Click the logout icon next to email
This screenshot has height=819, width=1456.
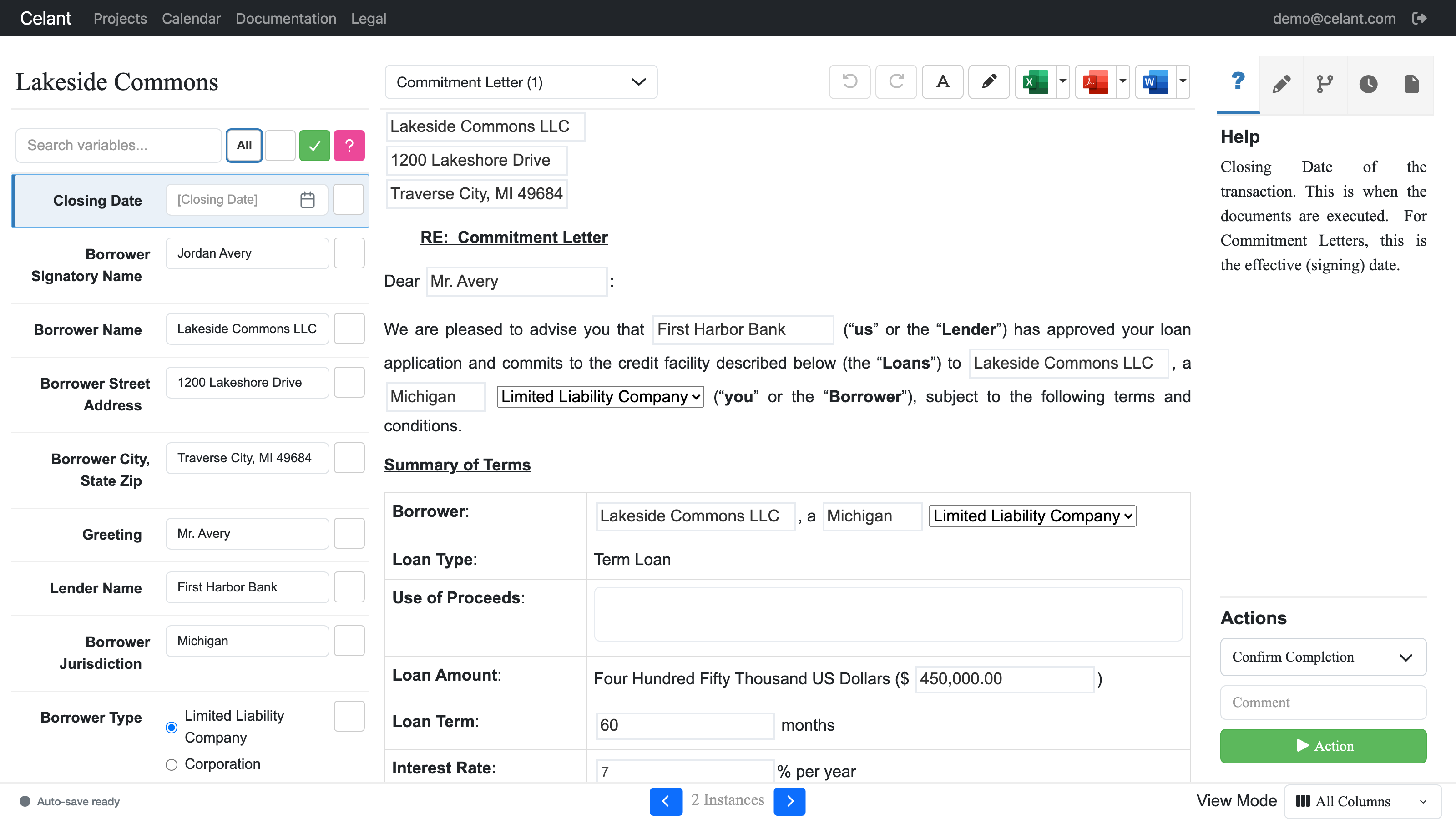(1419, 18)
